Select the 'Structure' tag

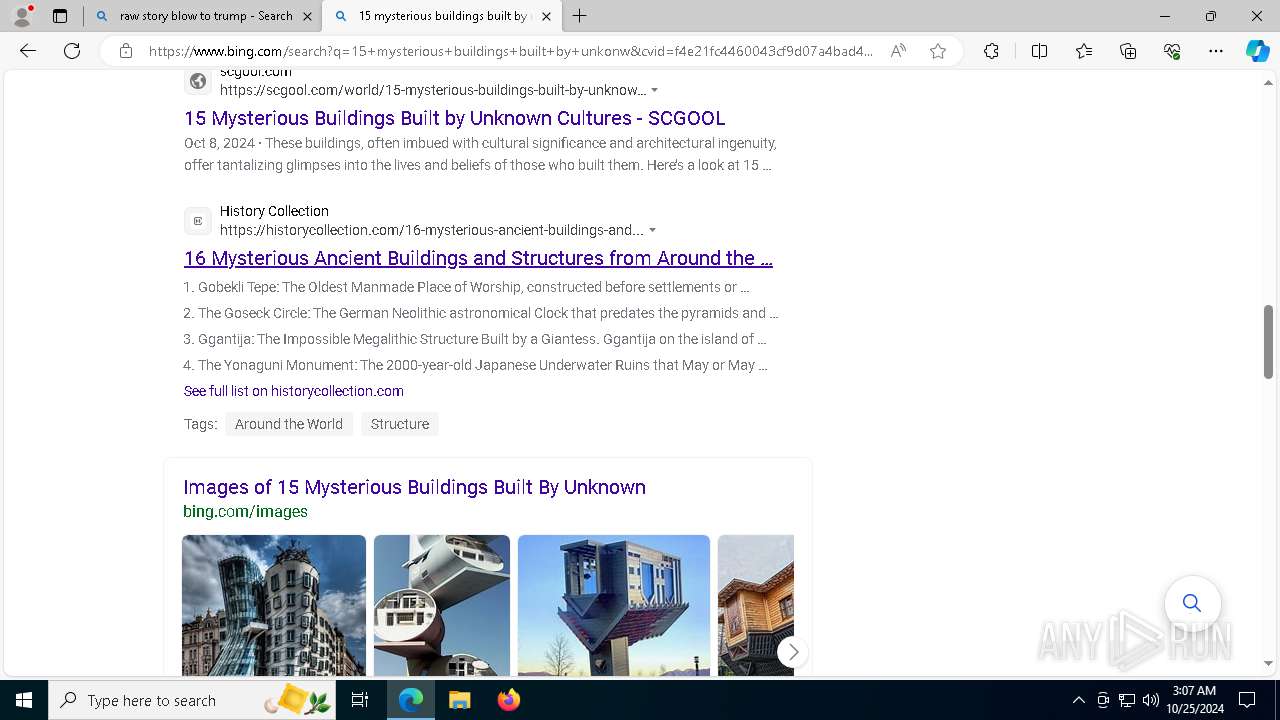pyautogui.click(x=400, y=424)
